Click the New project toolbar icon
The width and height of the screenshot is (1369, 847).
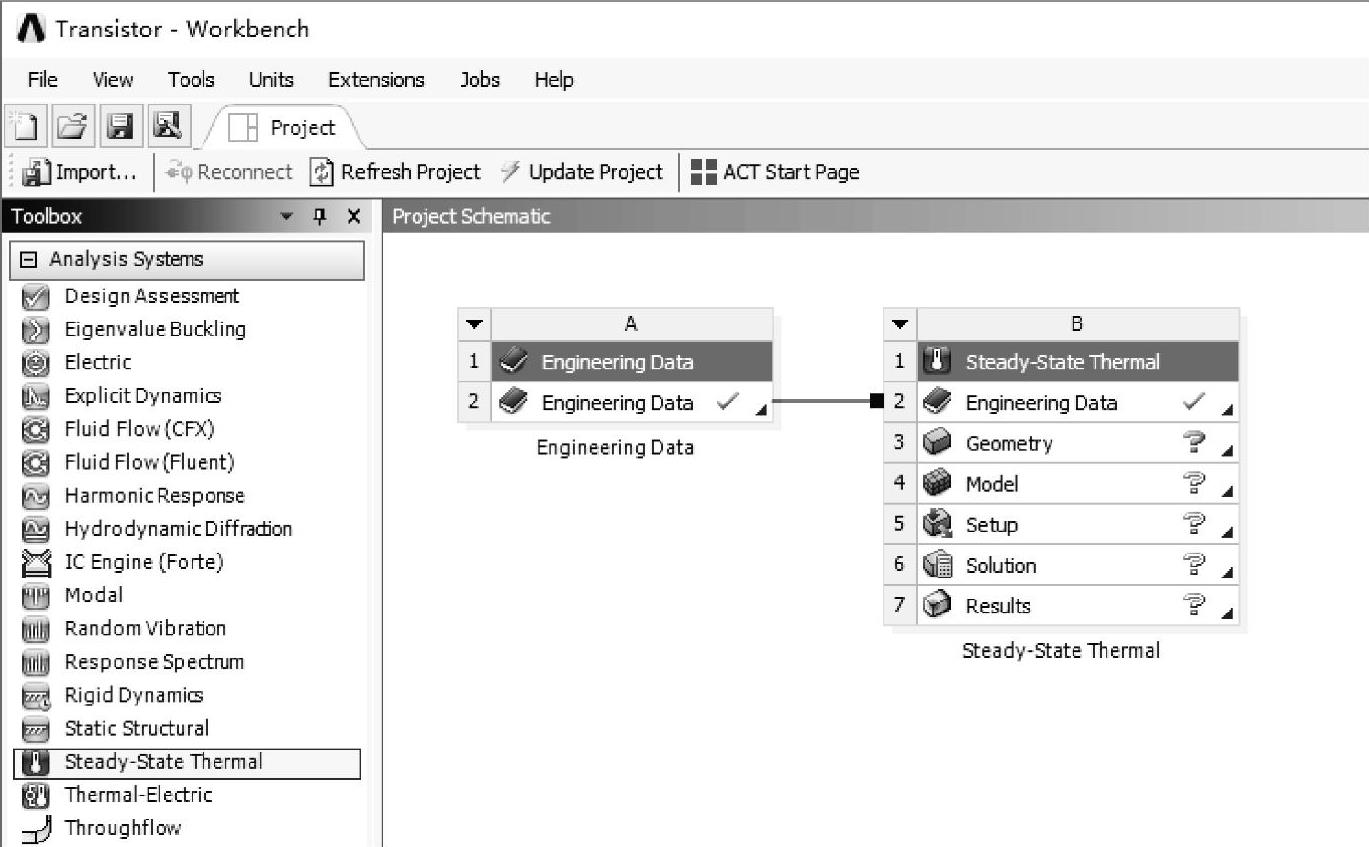pos(24,127)
